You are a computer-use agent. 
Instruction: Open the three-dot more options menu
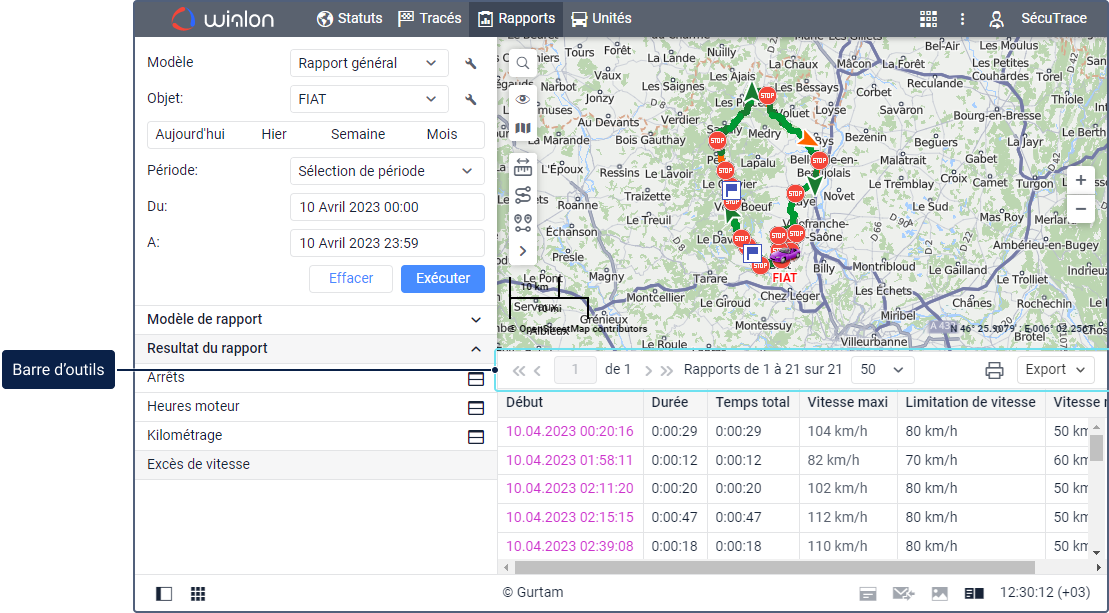click(x=962, y=19)
